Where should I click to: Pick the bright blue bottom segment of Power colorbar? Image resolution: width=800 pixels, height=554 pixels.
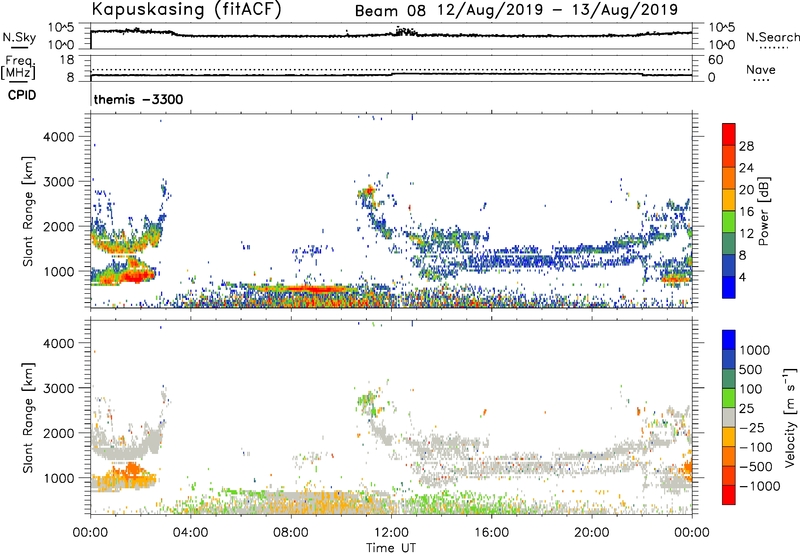click(x=729, y=287)
